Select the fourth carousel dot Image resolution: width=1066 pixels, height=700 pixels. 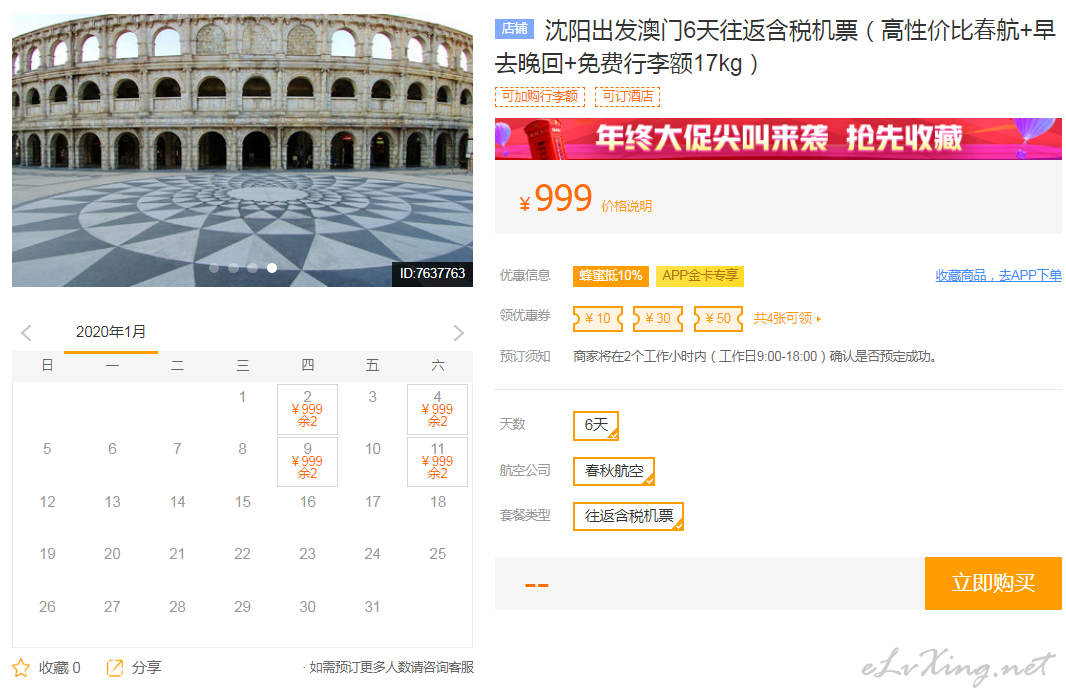tap(272, 268)
